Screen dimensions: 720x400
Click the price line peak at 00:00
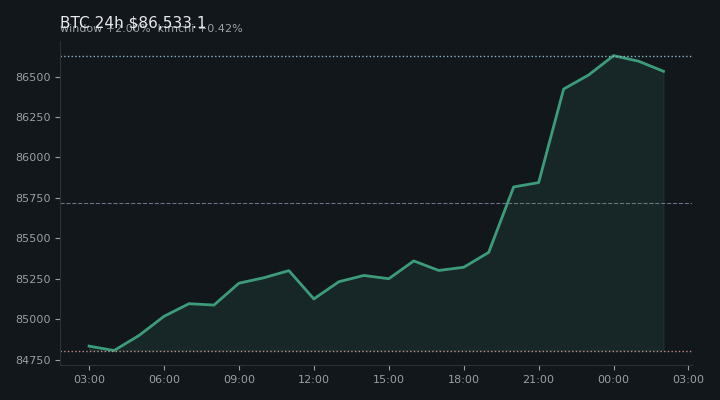[x=614, y=56]
